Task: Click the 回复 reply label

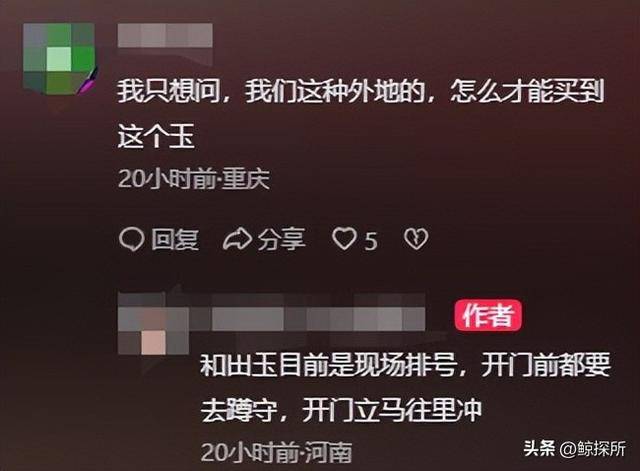Action: (175, 239)
